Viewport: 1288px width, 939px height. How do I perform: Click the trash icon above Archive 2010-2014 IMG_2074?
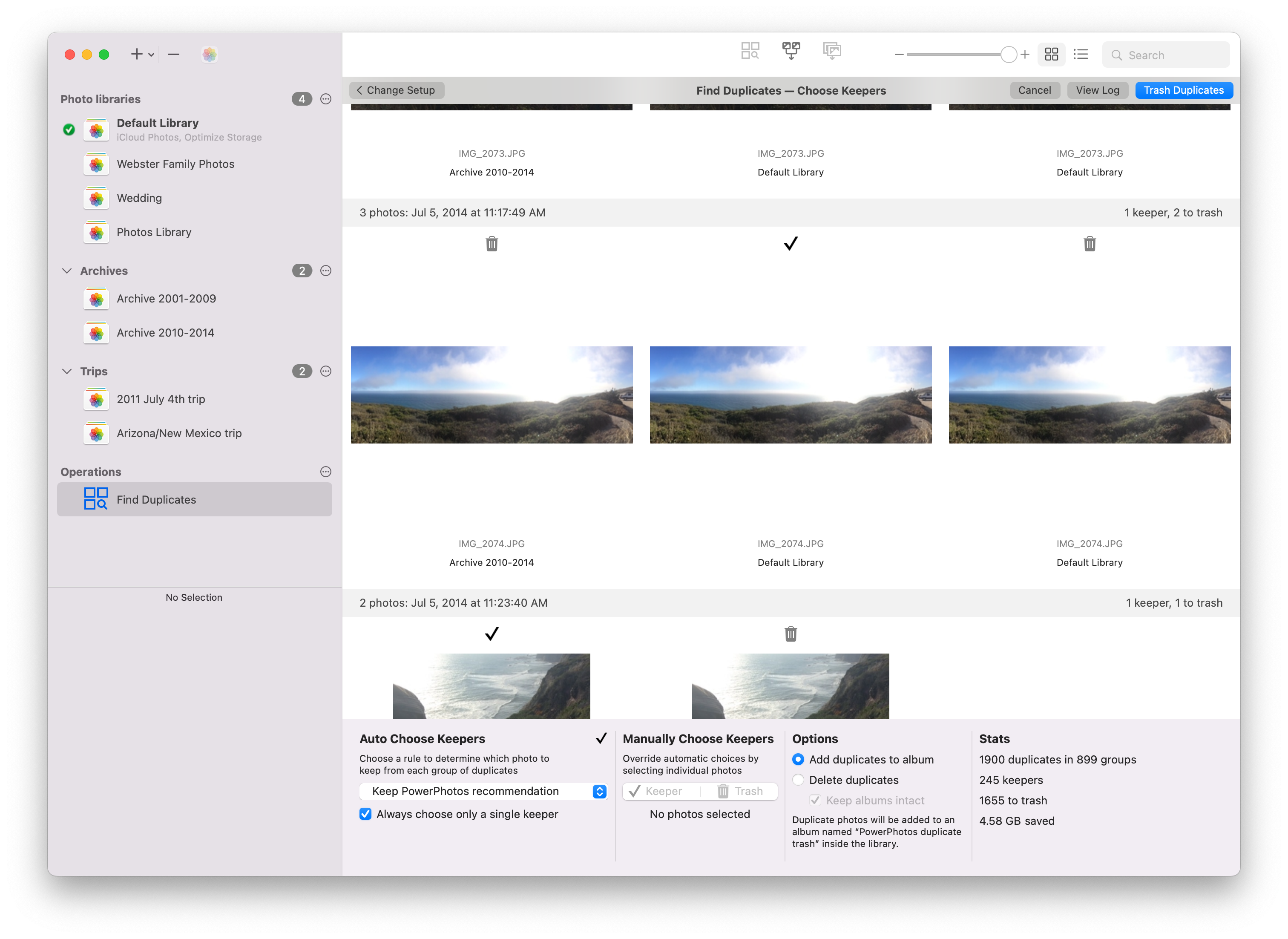coord(492,244)
